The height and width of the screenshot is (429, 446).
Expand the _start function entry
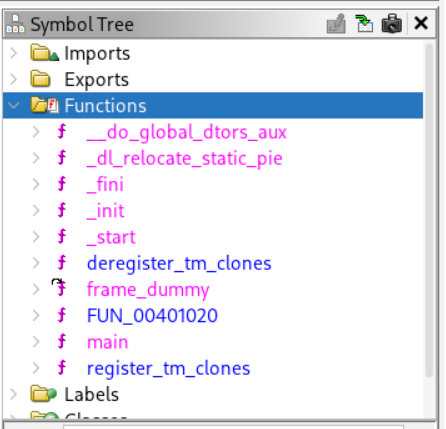tap(36, 237)
